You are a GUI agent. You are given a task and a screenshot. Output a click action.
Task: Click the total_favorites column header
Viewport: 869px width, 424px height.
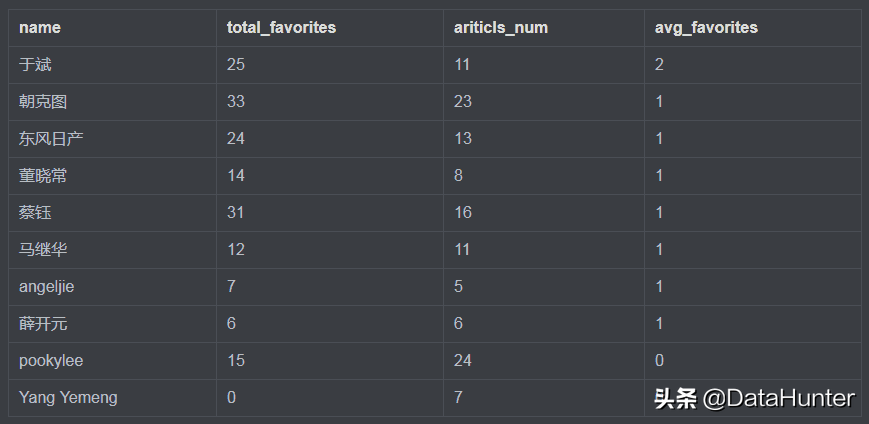[281, 28]
